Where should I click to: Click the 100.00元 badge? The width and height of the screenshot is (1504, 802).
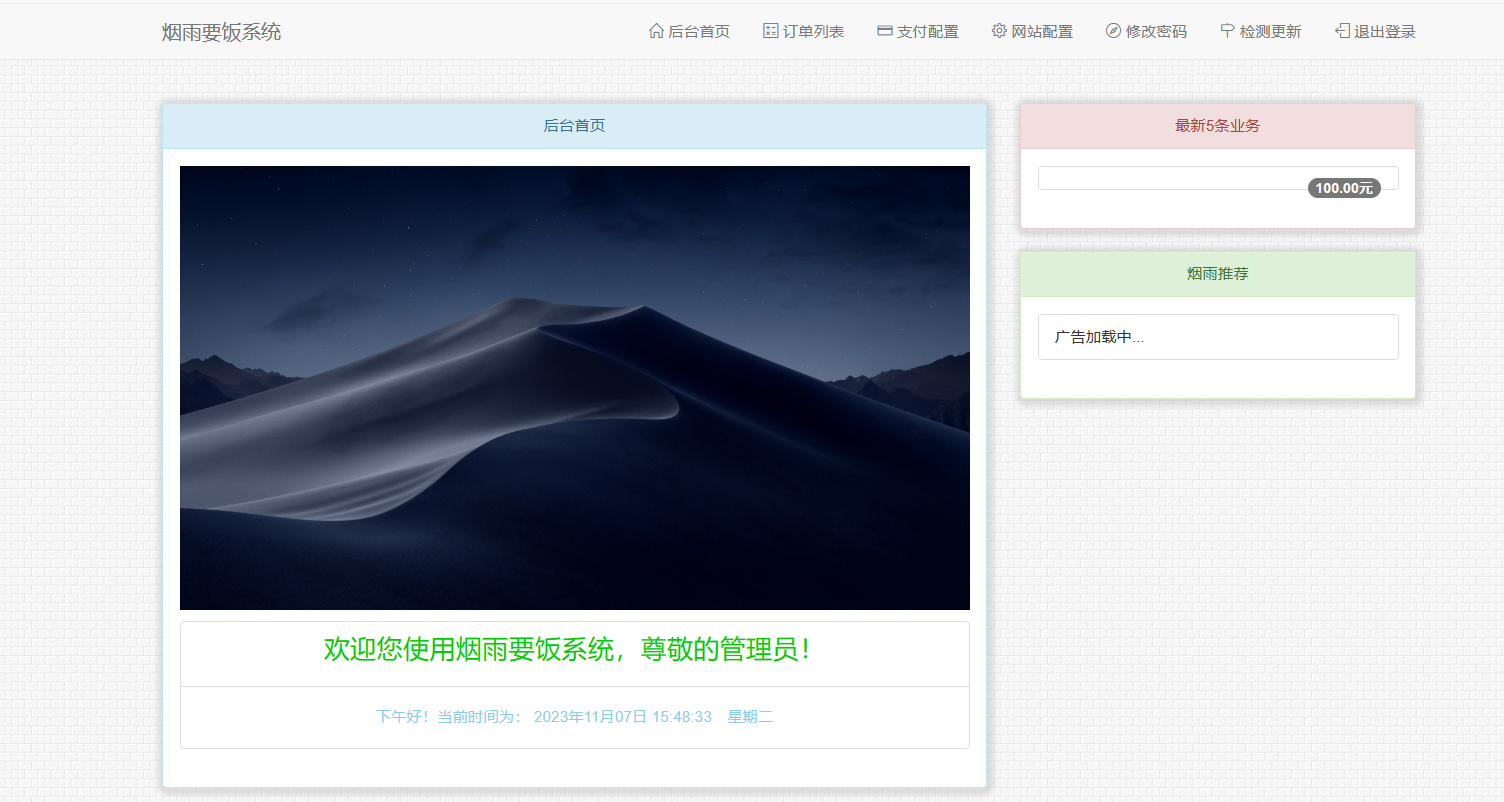pyautogui.click(x=1344, y=188)
